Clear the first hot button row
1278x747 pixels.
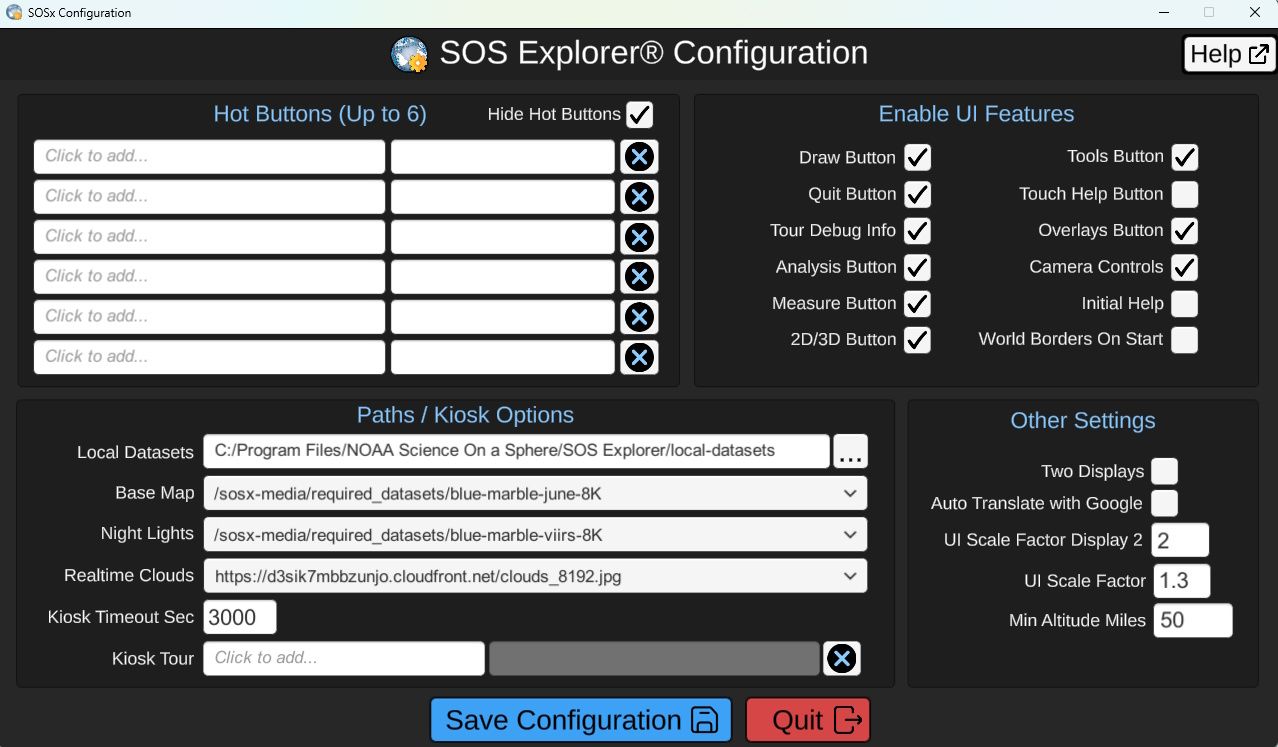click(x=639, y=157)
